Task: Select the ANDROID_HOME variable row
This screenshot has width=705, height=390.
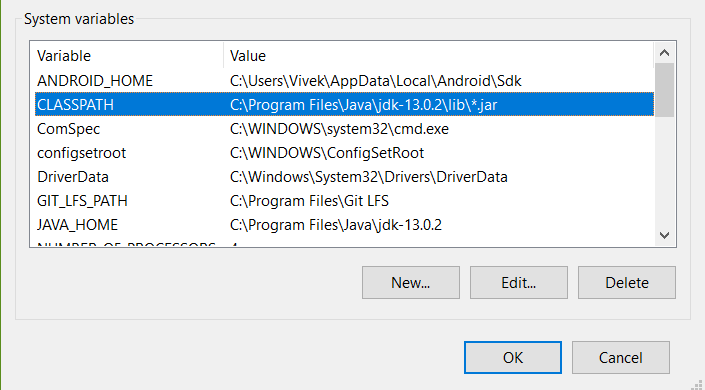Action: click(344, 81)
